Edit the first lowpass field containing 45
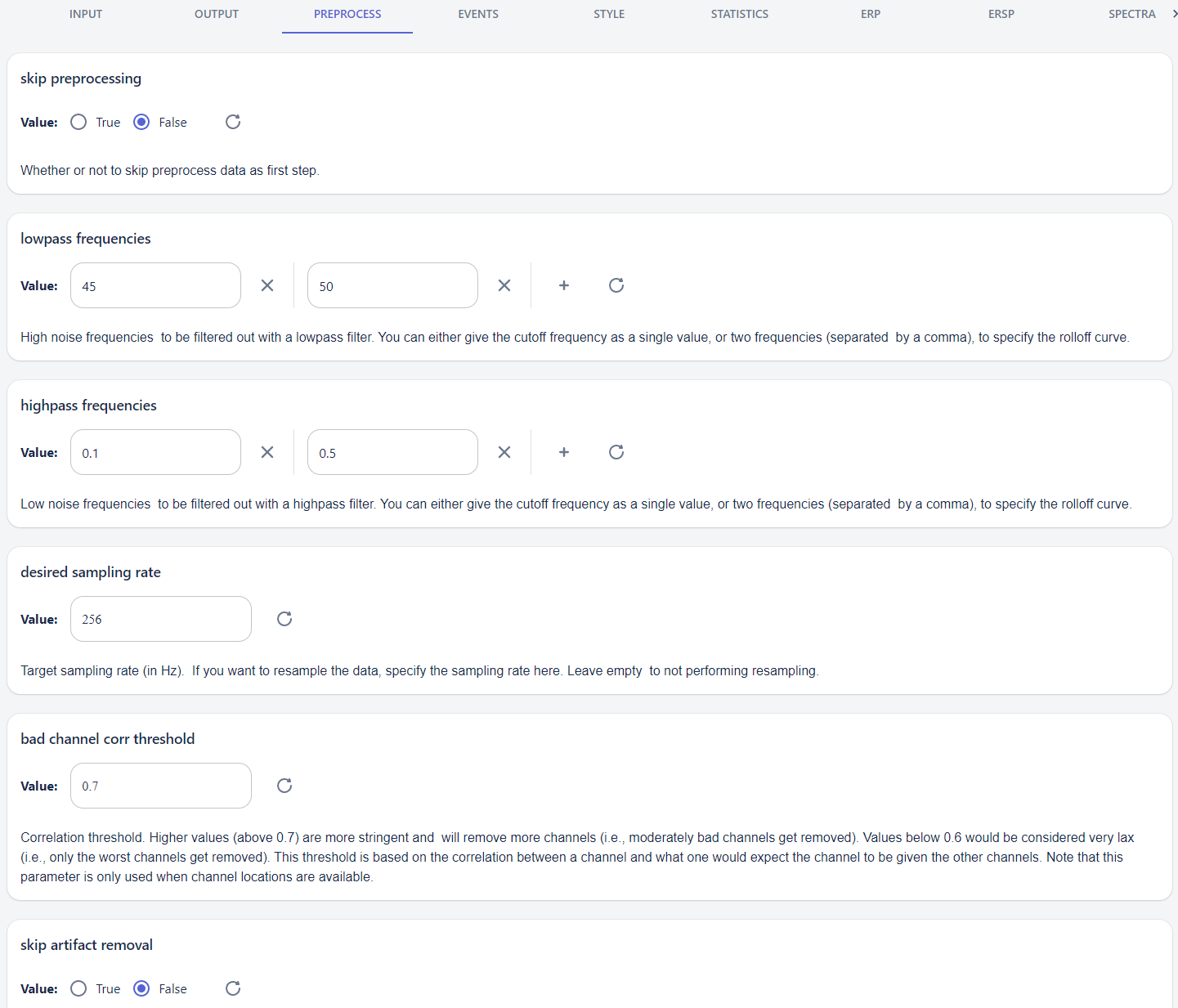This screenshot has height=1008, width=1178. 155,285
